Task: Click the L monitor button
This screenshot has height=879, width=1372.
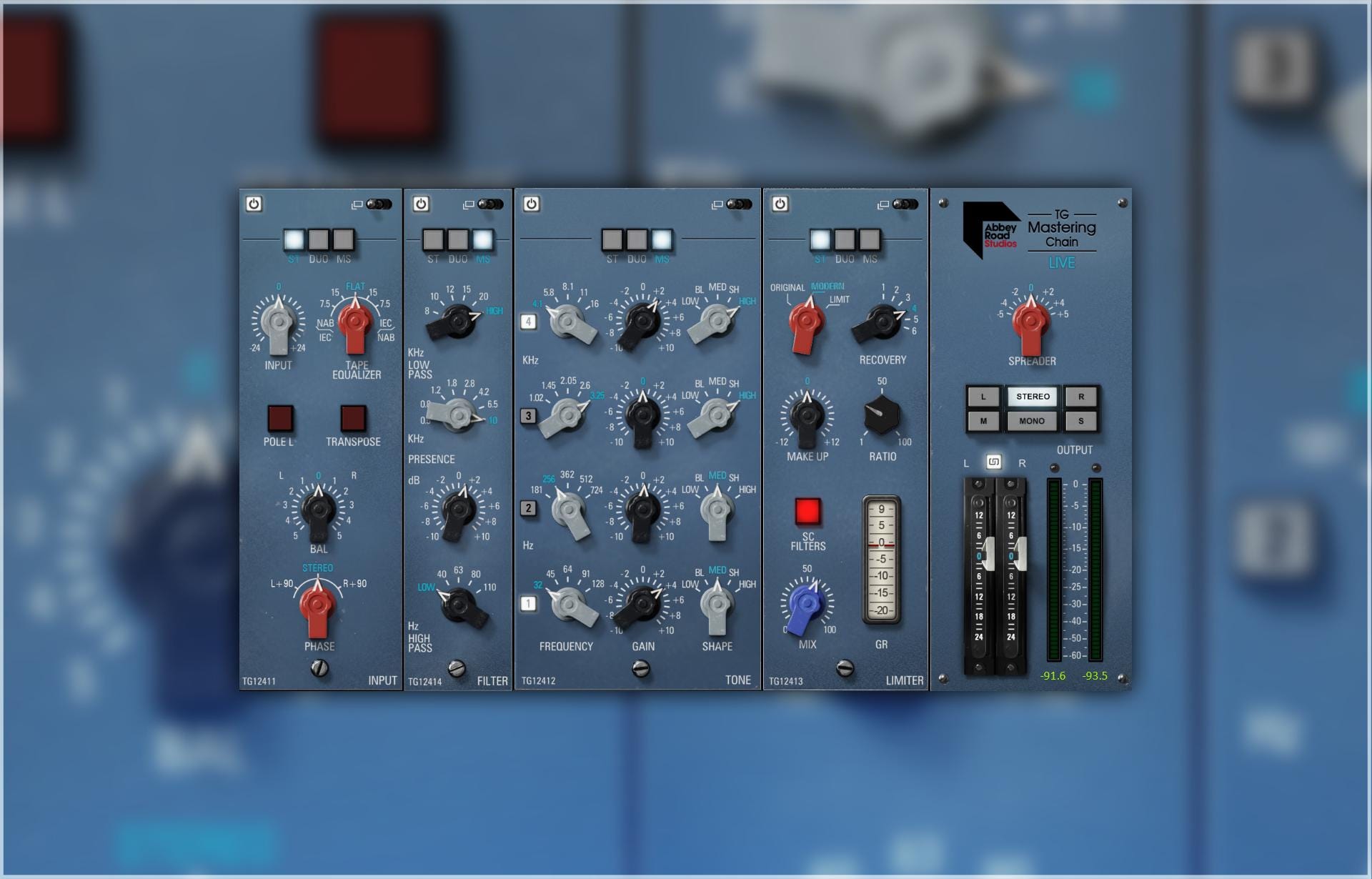Action: tap(983, 397)
